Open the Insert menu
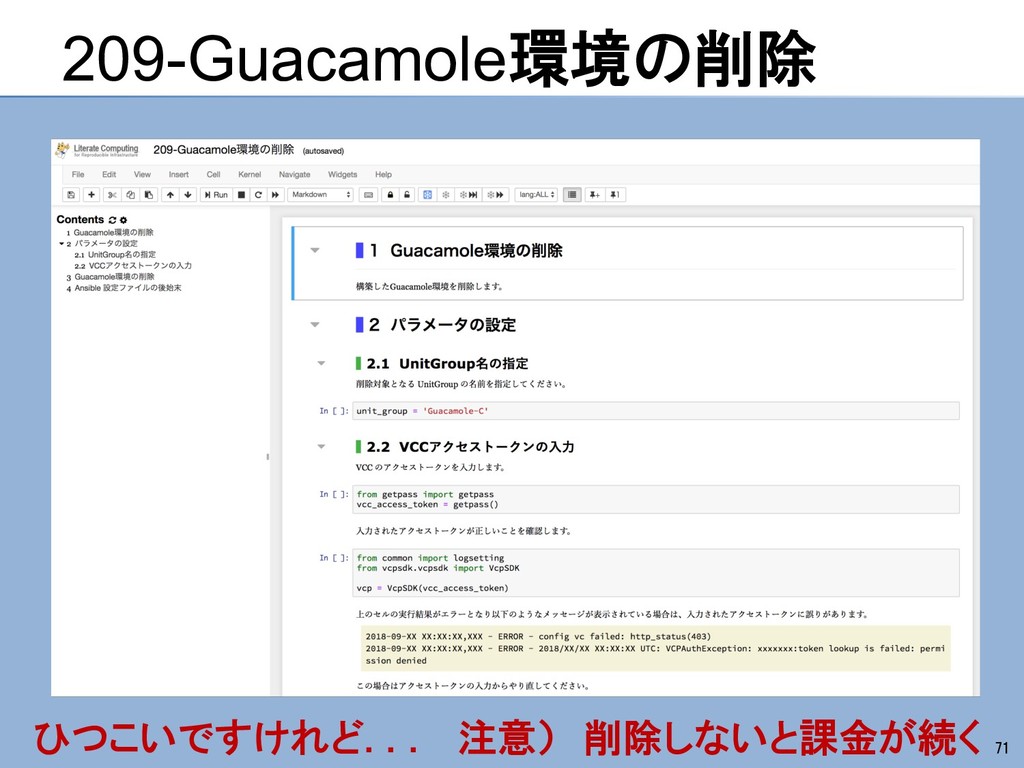 178,174
